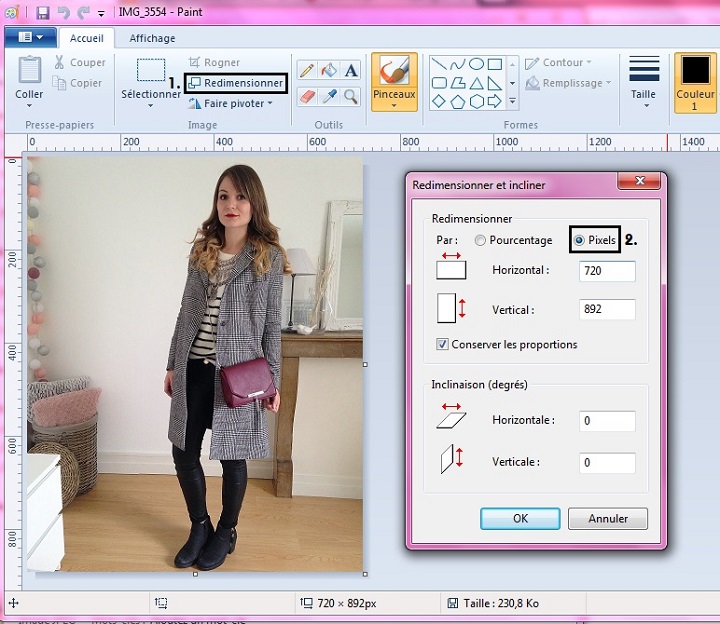Image resolution: width=720 pixels, height=624 pixels.
Task: Activate the Magnifier zoom tool
Action: coord(351,96)
